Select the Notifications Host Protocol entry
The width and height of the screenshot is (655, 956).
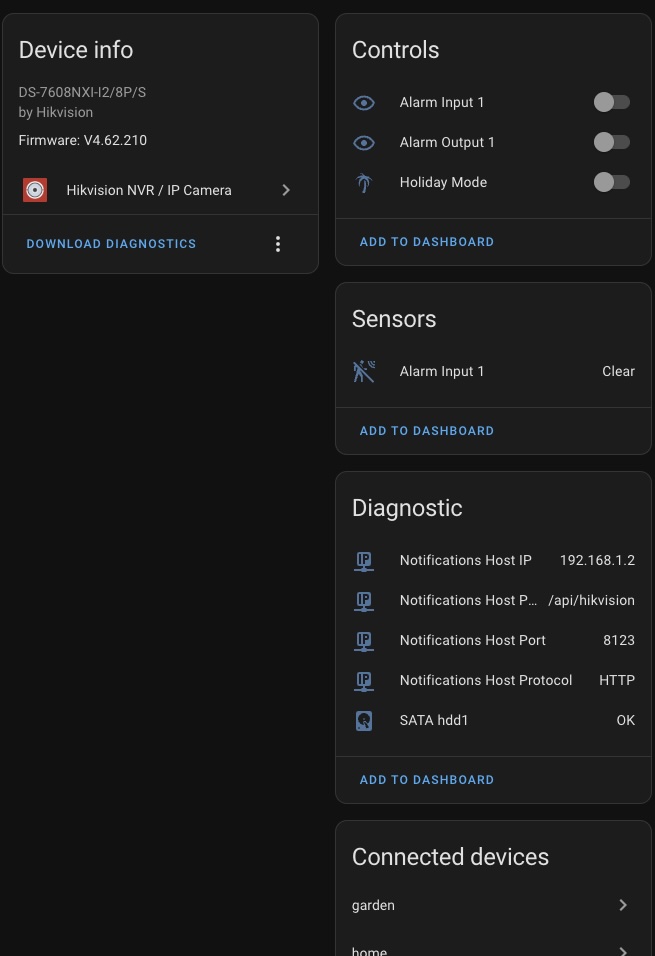click(493, 680)
